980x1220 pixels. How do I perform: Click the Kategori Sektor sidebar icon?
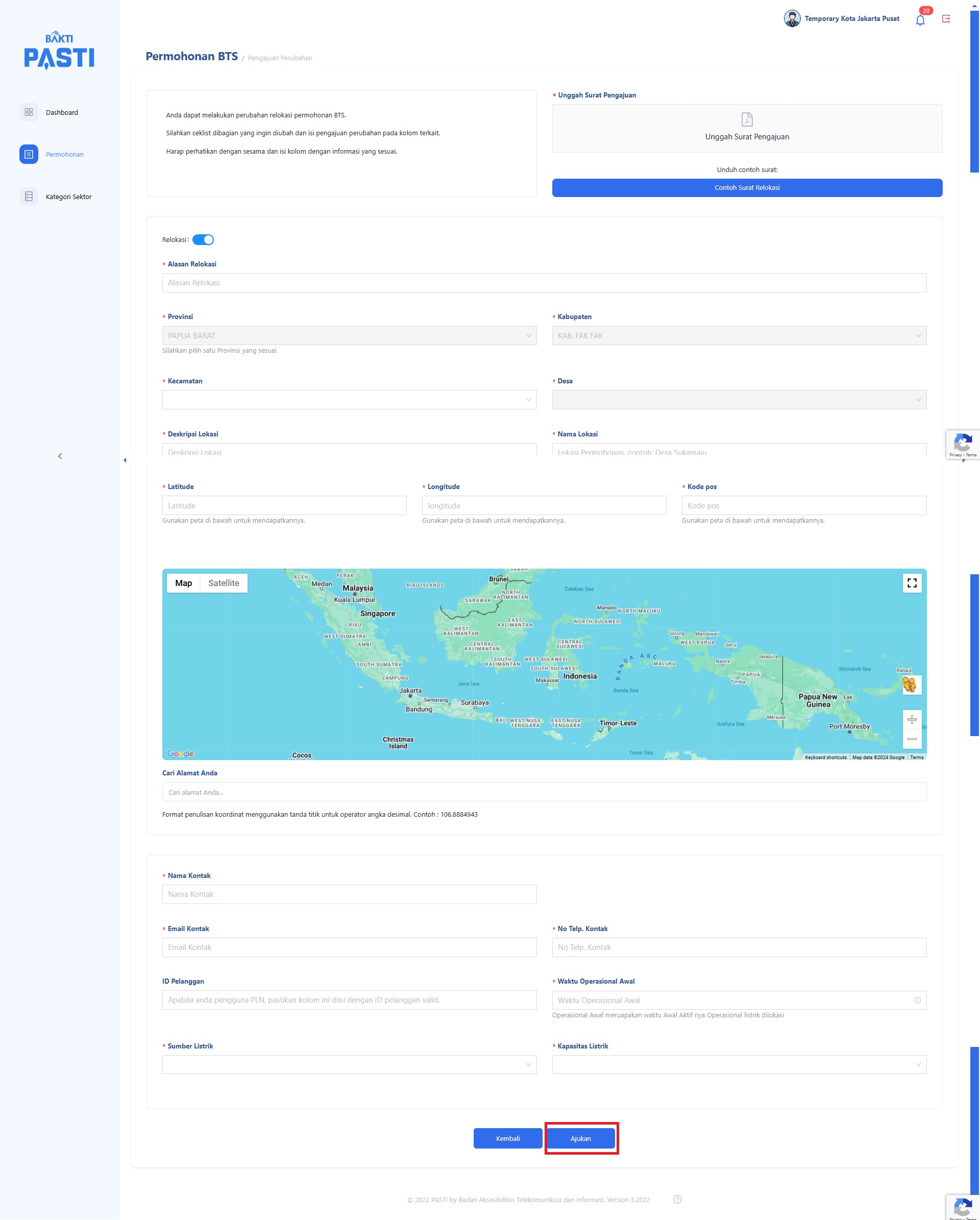pos(29,197)
